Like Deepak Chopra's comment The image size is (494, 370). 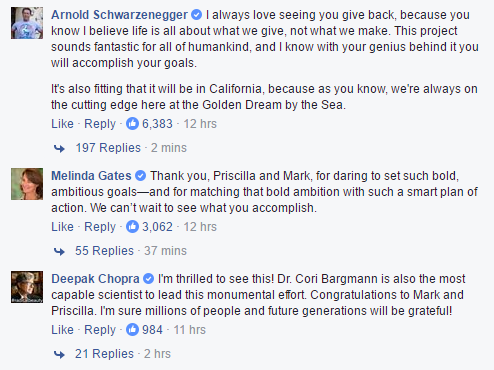pos(62,330)
